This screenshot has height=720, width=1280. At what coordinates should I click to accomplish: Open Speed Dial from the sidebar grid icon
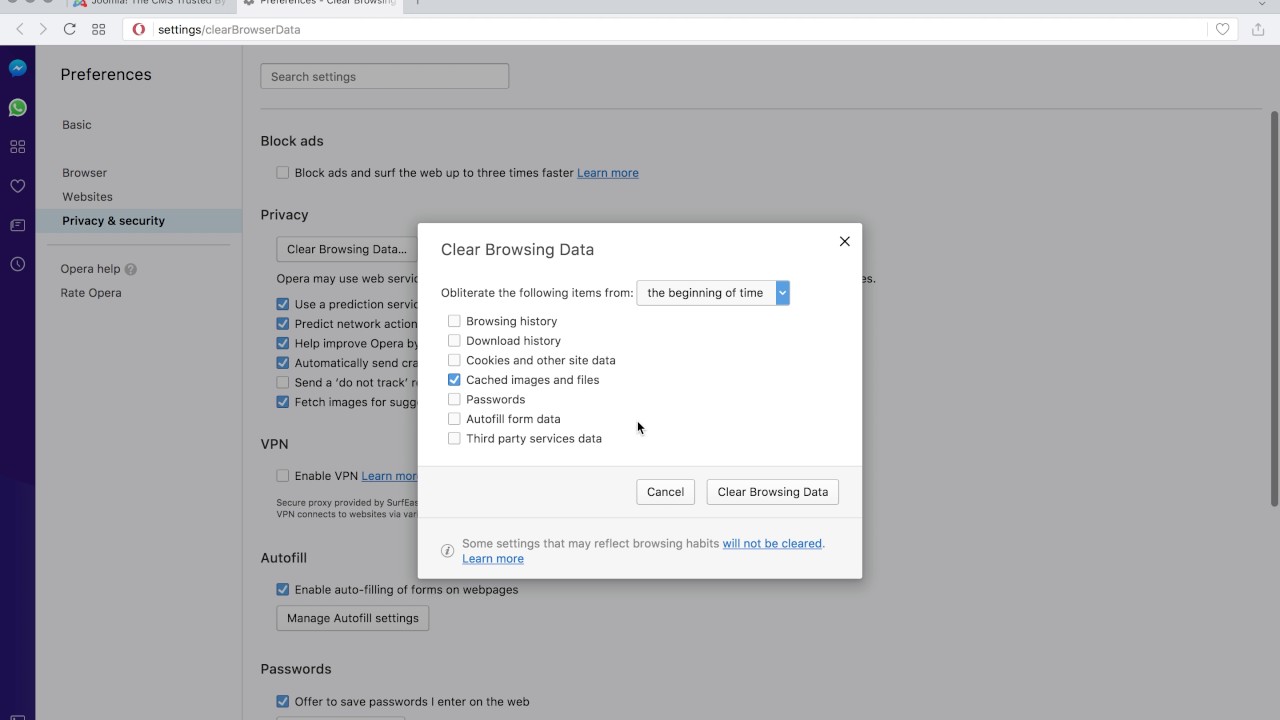pyautogui.click(x=17, y=147)
